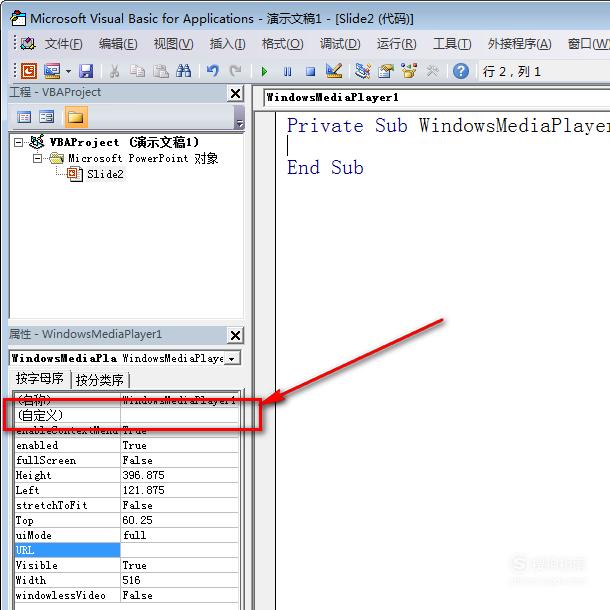
Task: Undo last action with blue arrow
Action: point(212,71)
